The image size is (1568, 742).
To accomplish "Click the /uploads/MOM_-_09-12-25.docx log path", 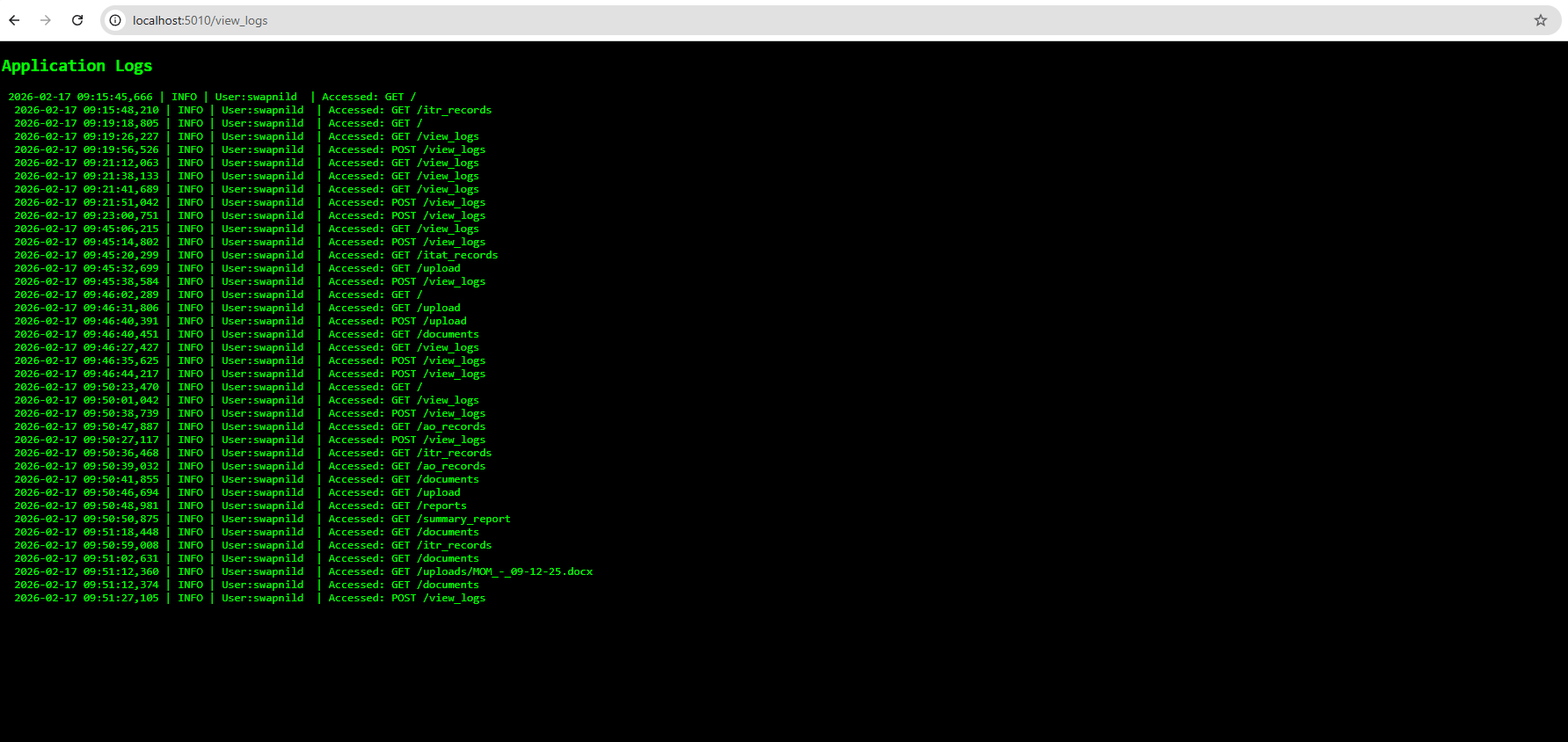I will pyautogui.click(x=505, y=571).
